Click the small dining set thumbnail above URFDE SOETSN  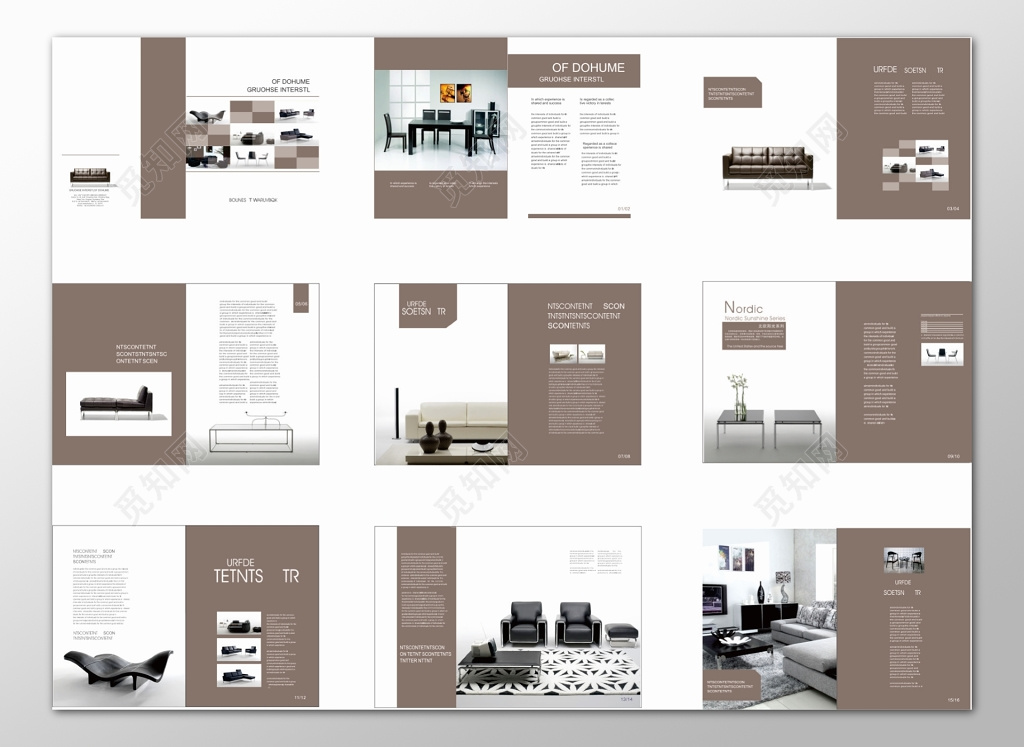[x=903, y=560]
